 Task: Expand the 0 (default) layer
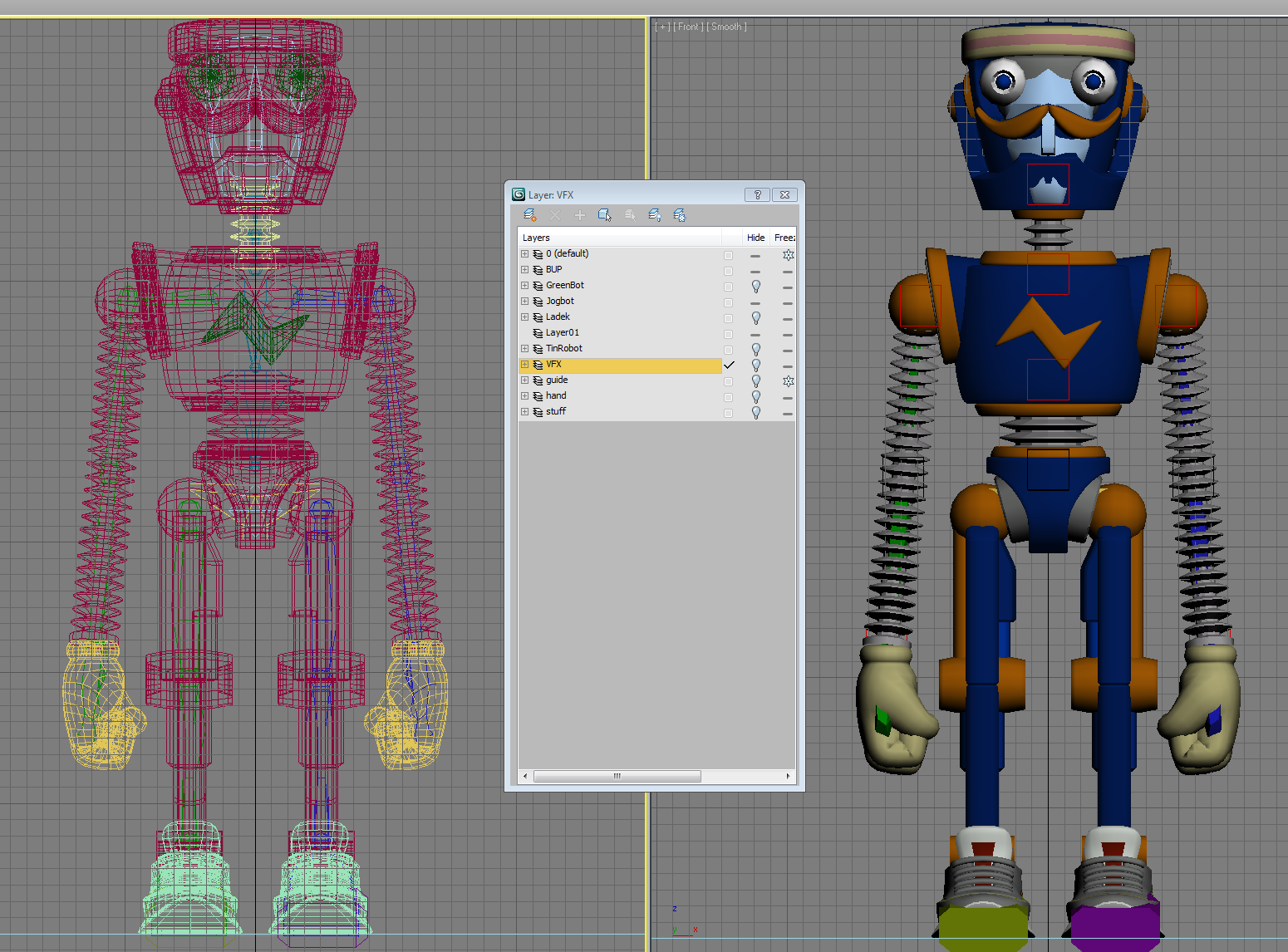coord(524,254)
